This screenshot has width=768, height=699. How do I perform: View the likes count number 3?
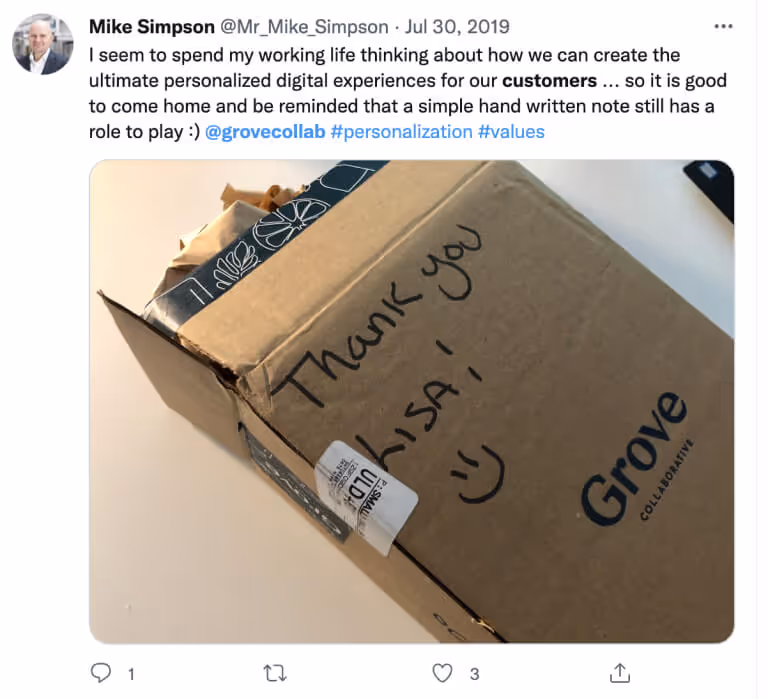click(474, 675)
